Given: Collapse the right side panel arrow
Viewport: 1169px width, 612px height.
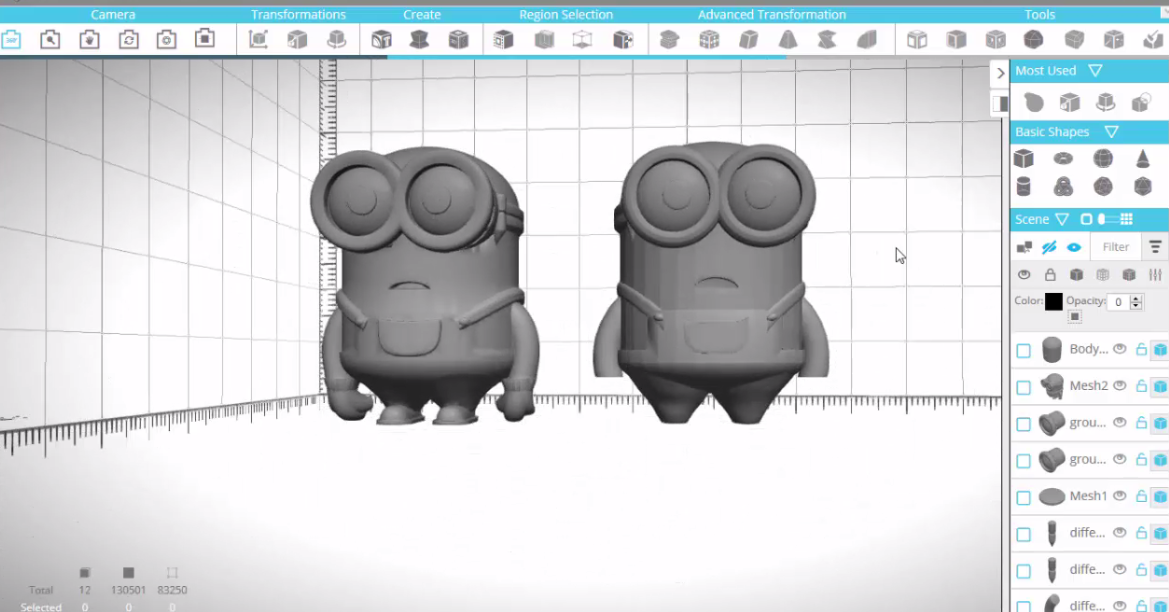Looking at the screenshot, I should point(1001,73).
